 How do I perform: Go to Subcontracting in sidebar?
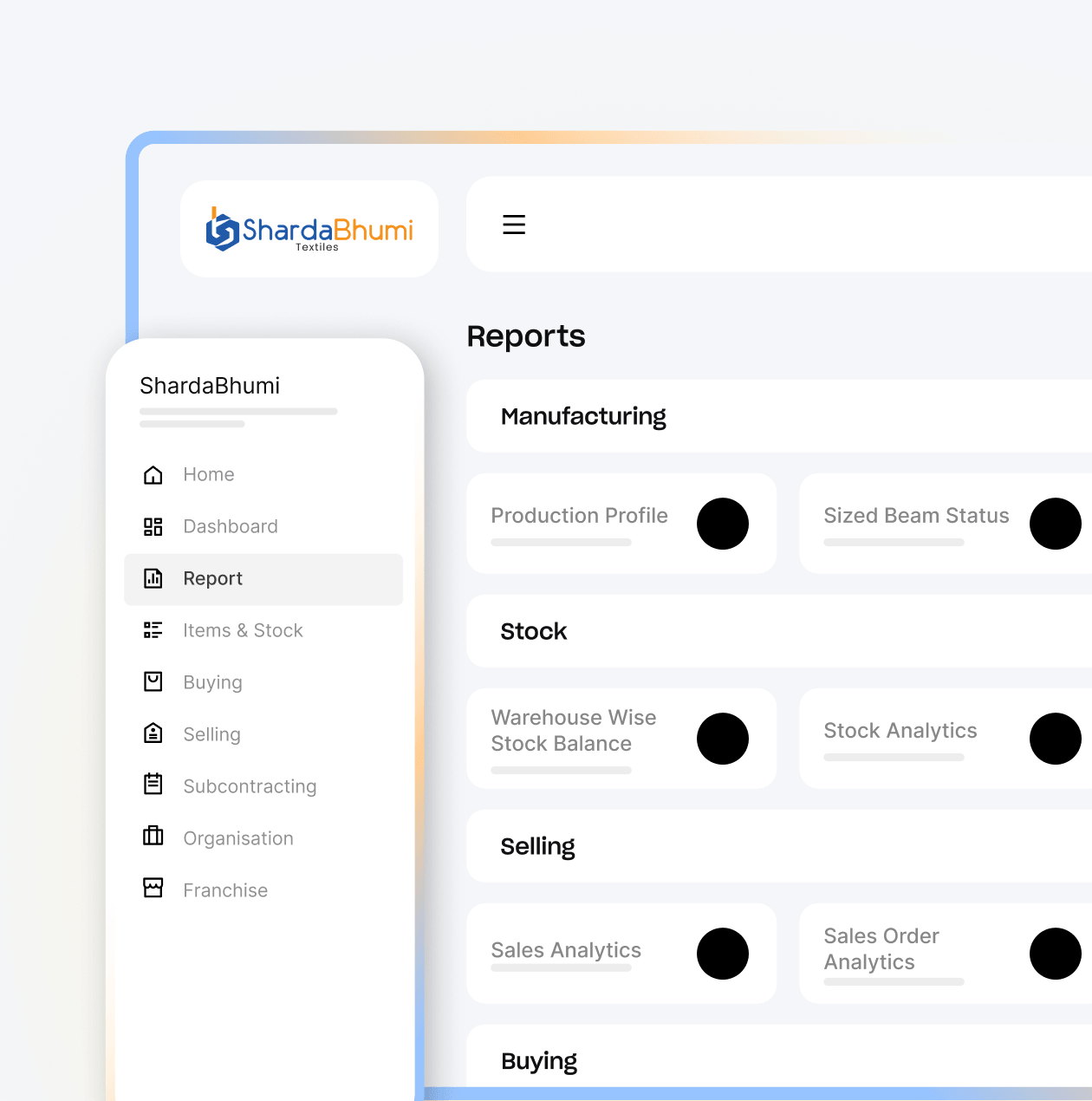coord(250,786)
